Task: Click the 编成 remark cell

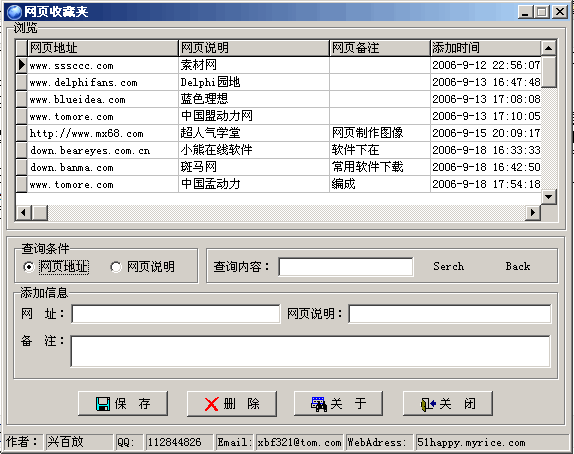Action: (380, 184)
